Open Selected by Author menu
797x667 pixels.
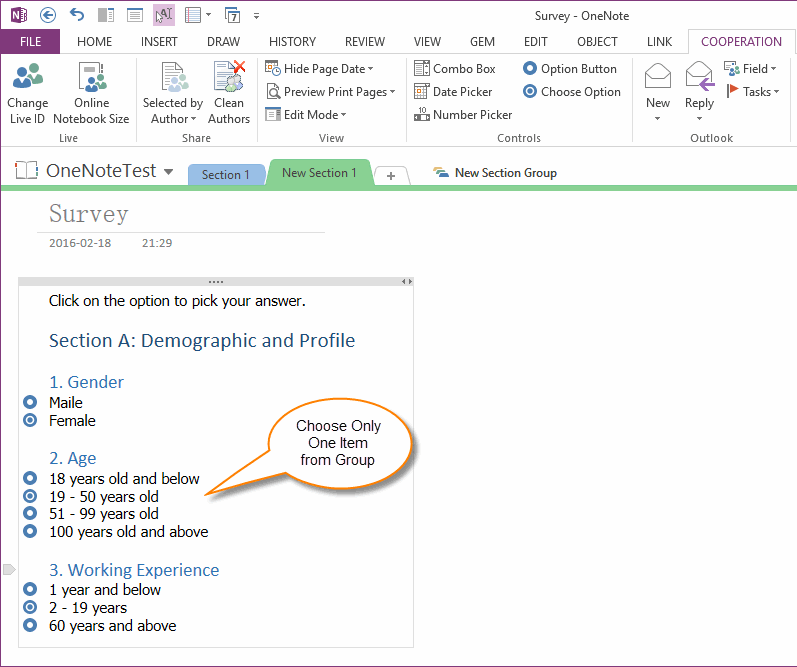(173, 94)
